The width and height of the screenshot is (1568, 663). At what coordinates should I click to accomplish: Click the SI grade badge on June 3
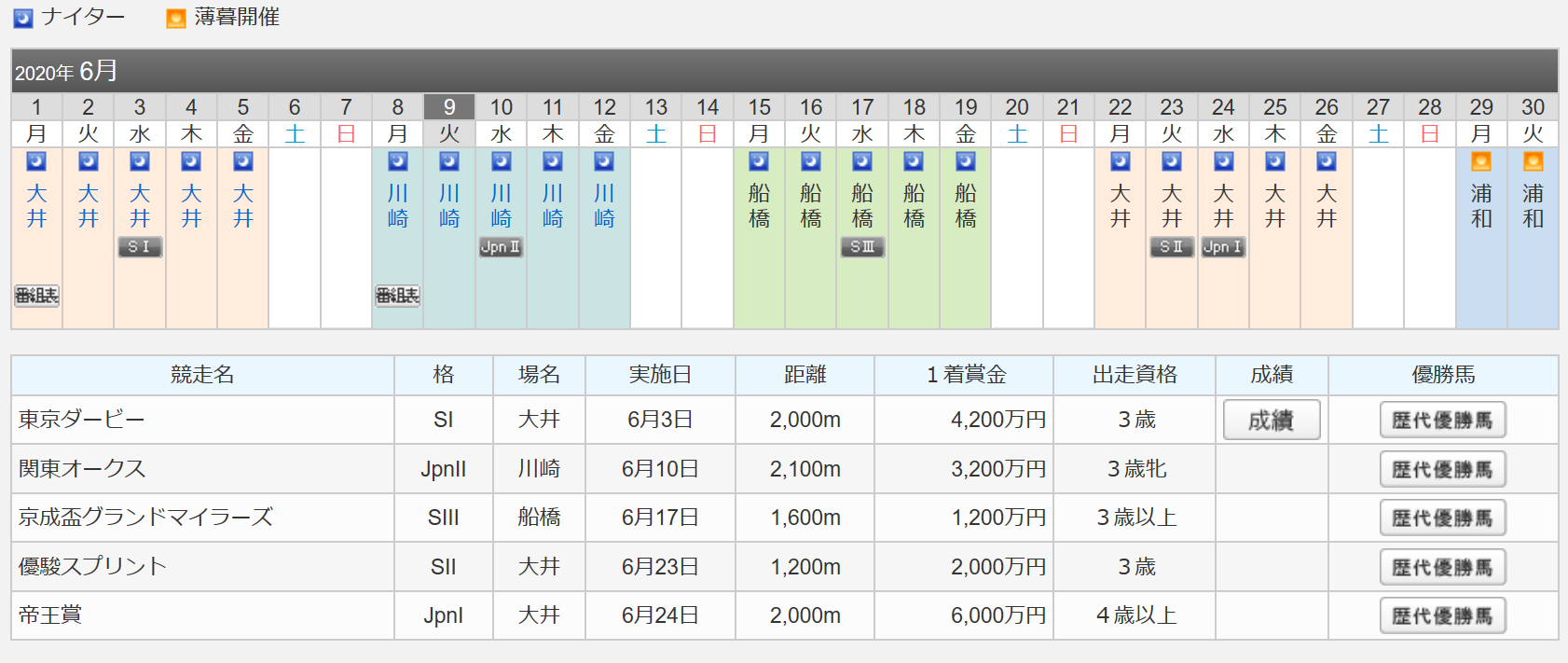tap(140, 247)
